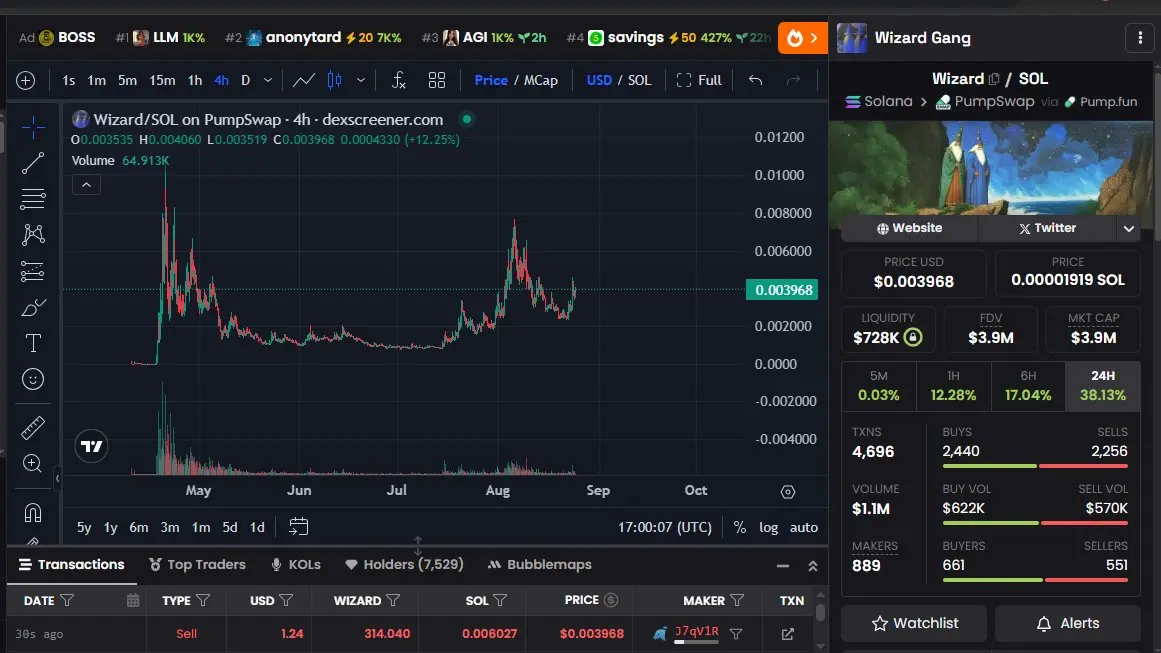Undo the last chart action
Image resolution: width=1161 pixels, height=653 pixels.
click(x=755, y=80)
